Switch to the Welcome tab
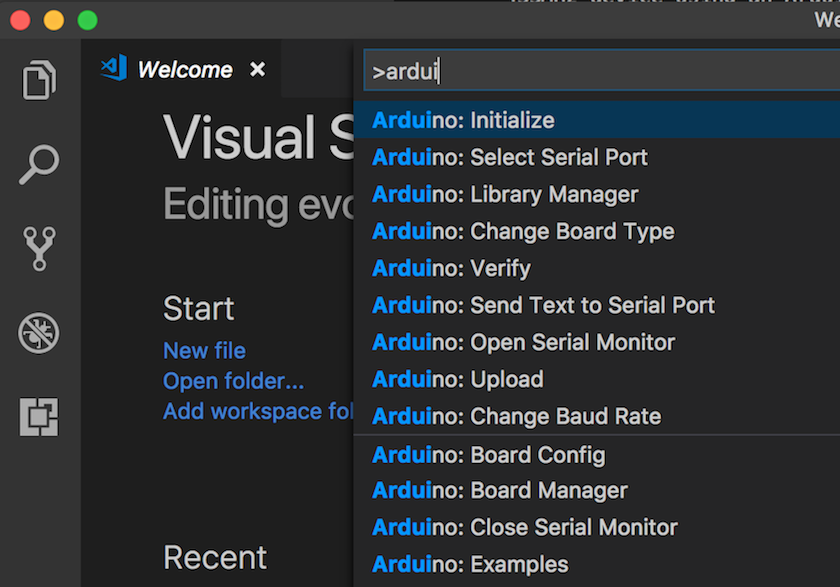840x587 pixels. [x=185, y=70]
